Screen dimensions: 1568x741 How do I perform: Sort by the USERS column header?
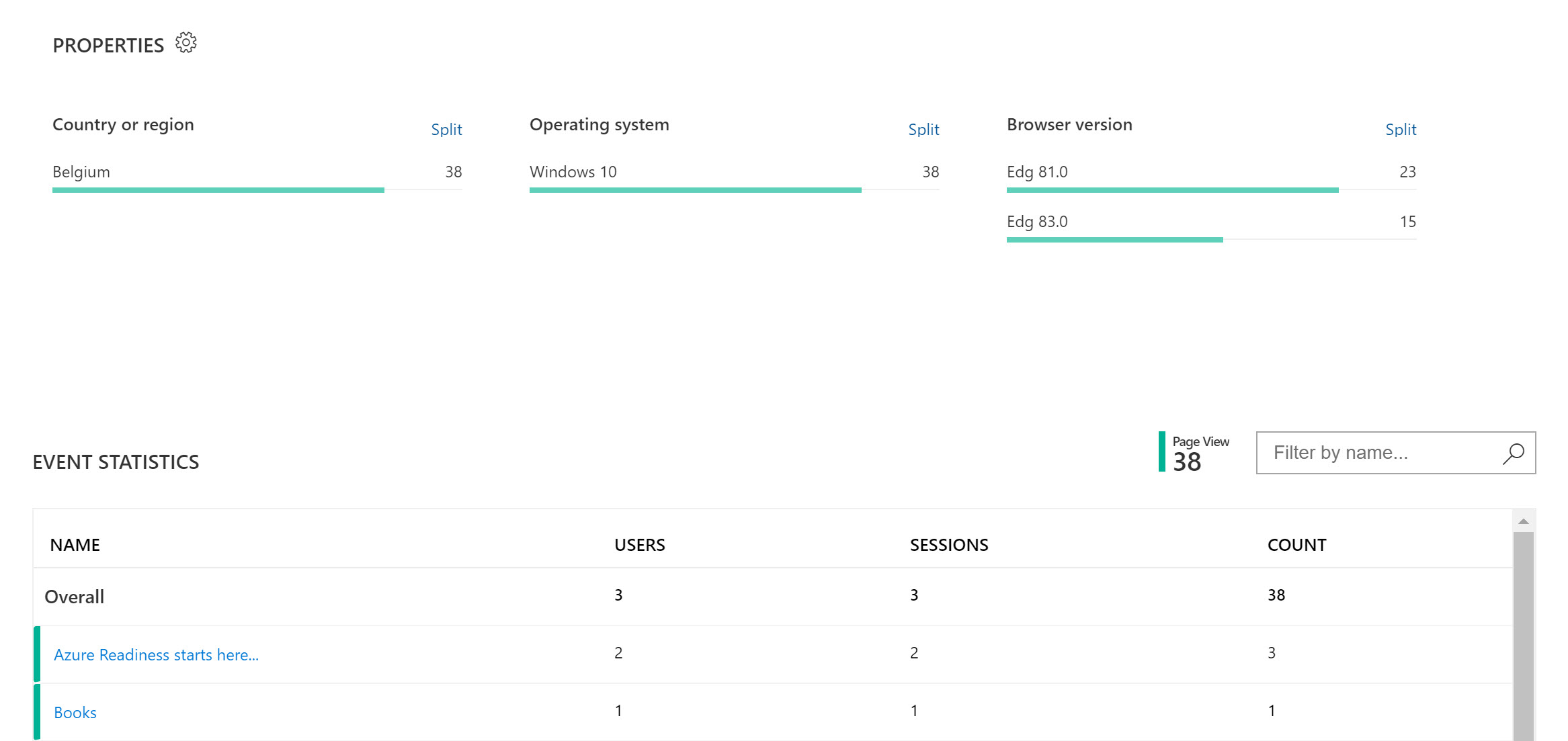click(638, 545)
